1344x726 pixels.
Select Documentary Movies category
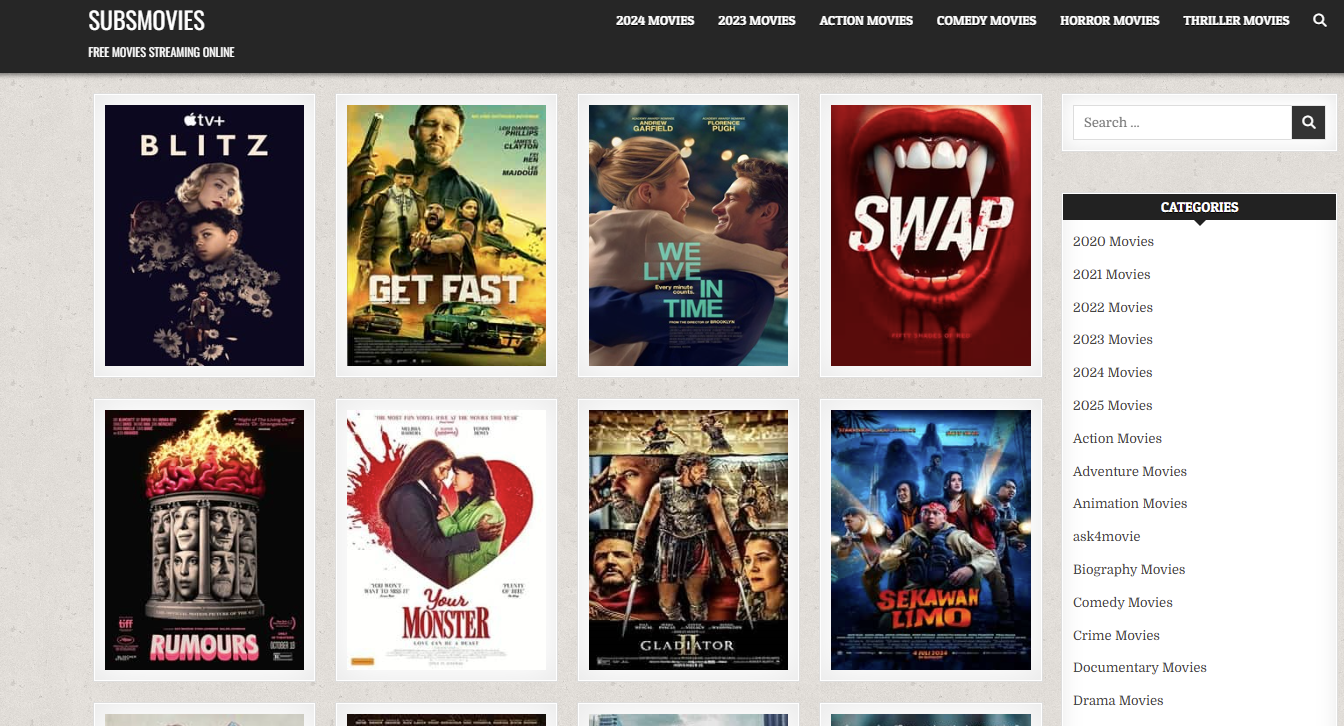point(1140,667)
